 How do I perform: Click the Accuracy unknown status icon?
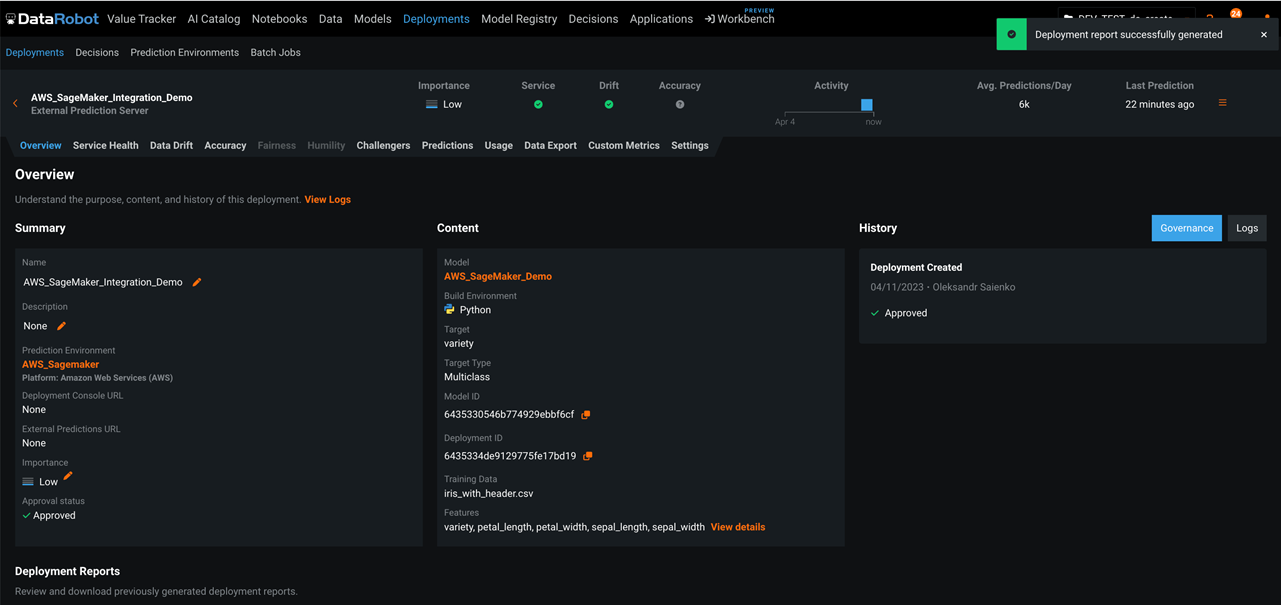click(680, 104)
